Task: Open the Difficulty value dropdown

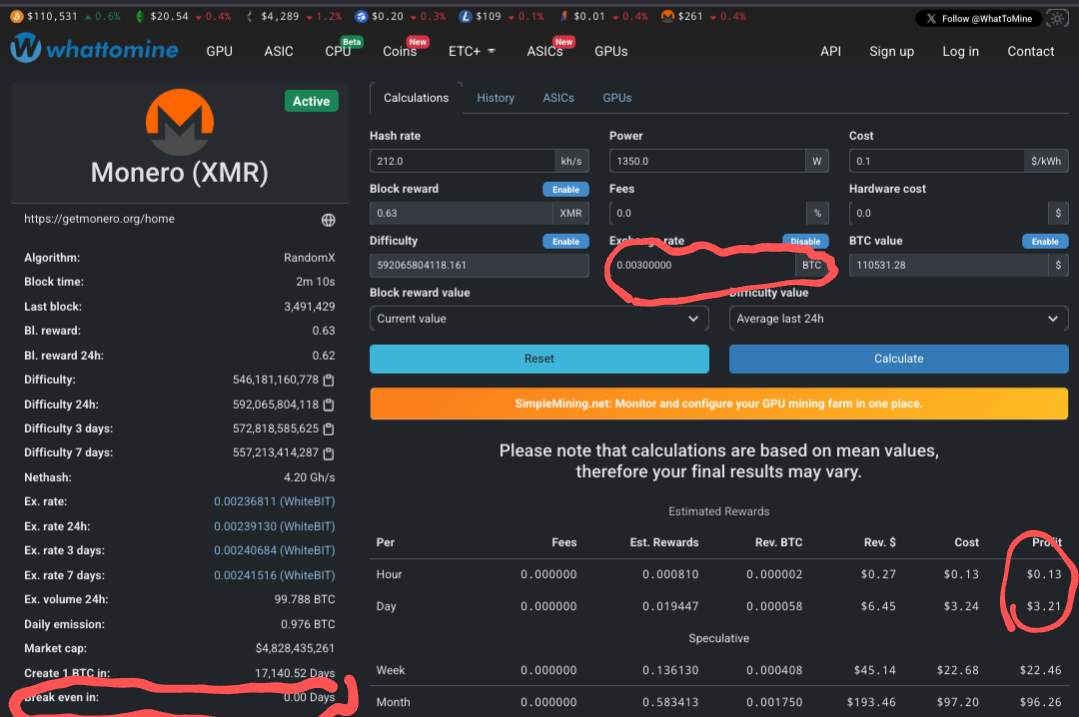Action: 898,319
